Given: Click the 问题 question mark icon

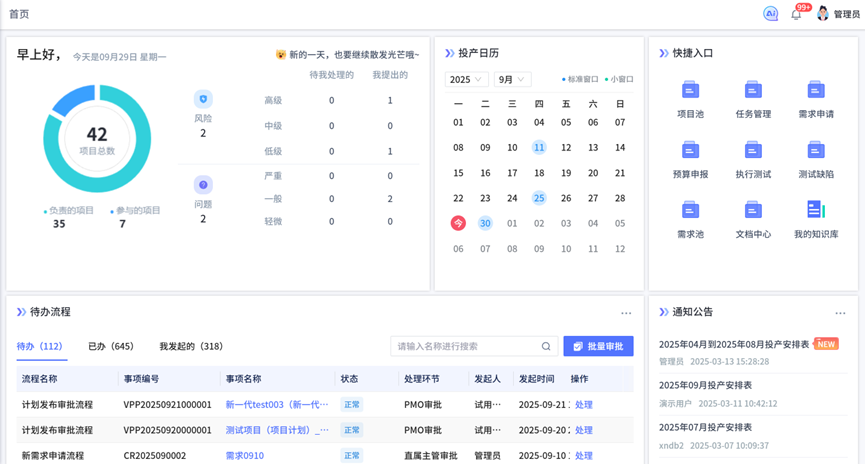Looking at the screenshot, I should [x=203, y=185].
